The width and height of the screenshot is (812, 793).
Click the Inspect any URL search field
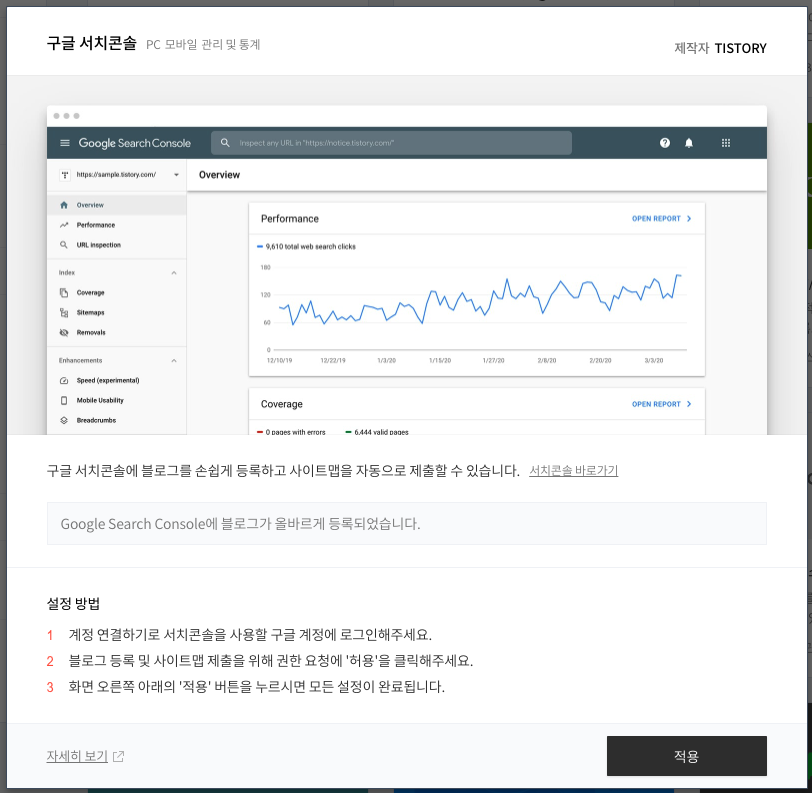point(391,142)
